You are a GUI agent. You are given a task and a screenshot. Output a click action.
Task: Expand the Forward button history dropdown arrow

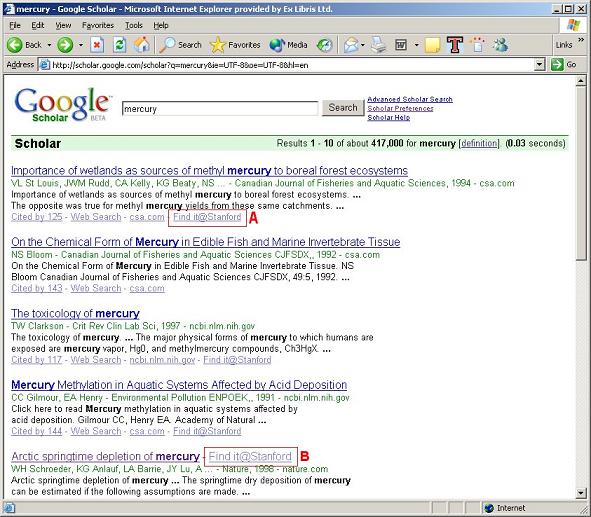click(81, 45)
